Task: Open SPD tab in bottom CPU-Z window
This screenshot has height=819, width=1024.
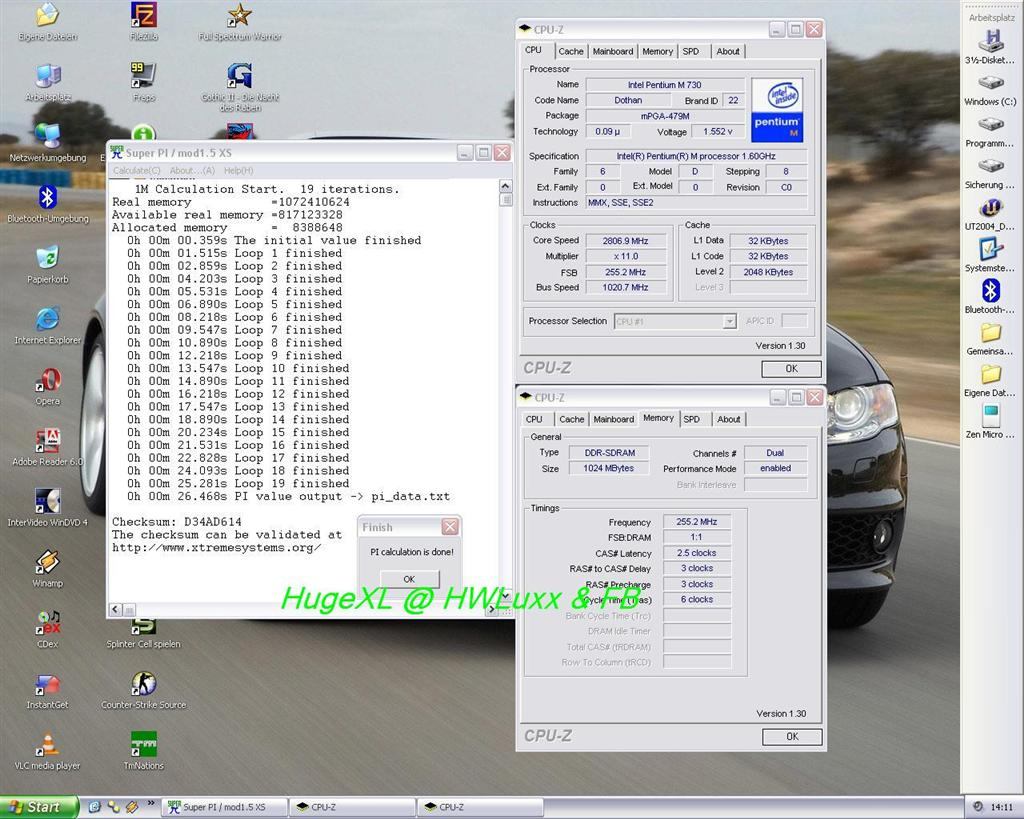Action: tap(692, 419)
